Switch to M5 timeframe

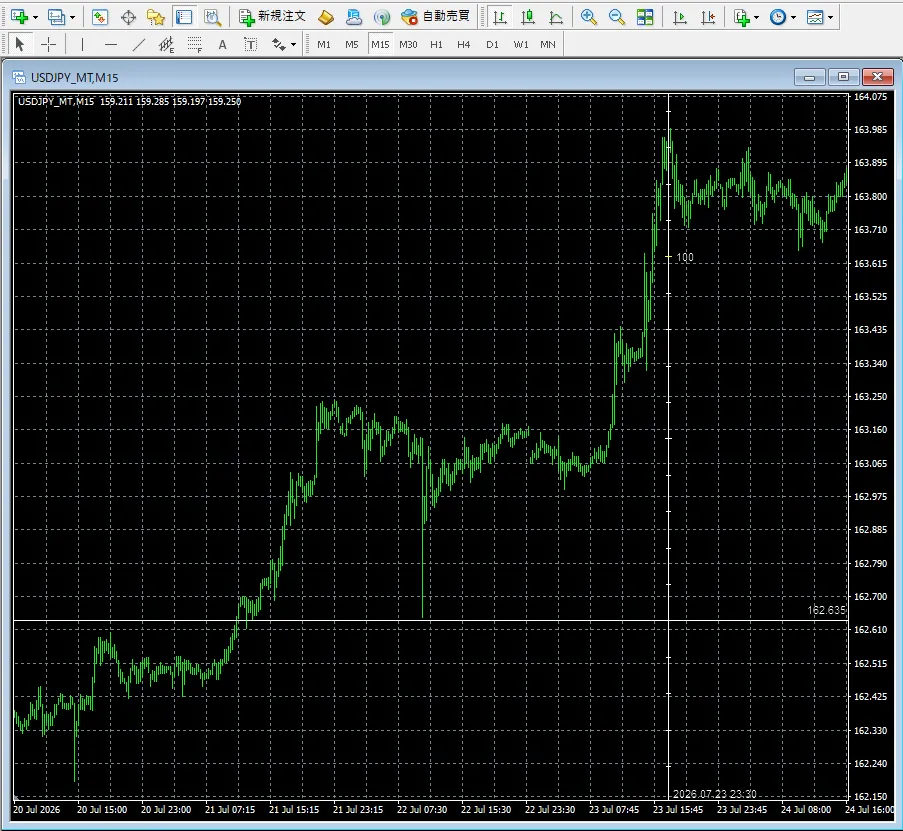coord(352,44)
